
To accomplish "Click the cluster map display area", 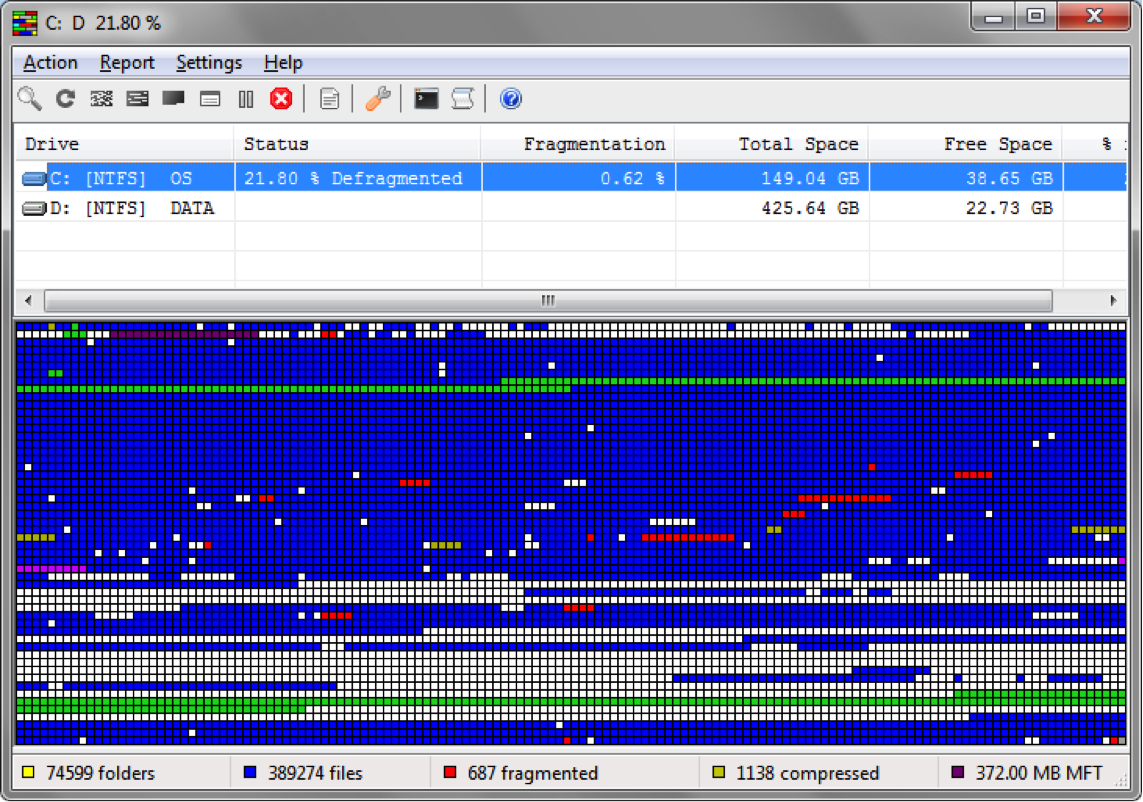I will pos(572,534).
